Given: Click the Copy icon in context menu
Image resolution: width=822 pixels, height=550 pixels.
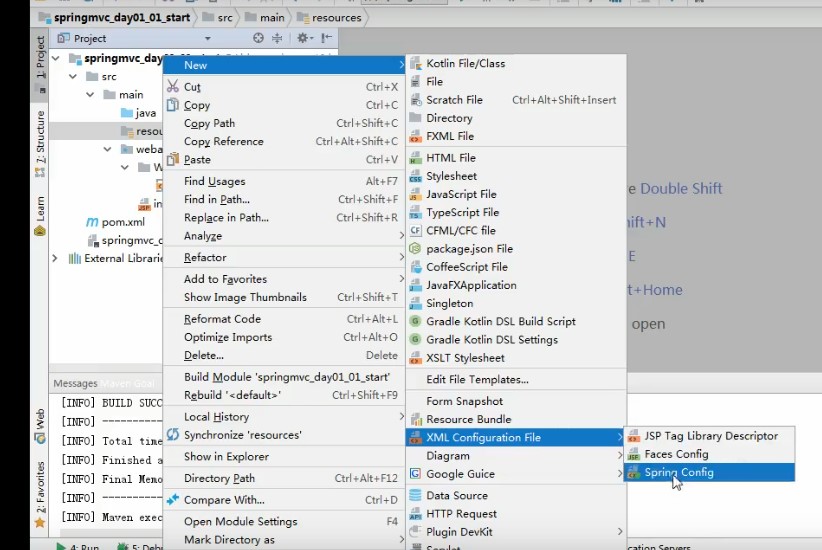Looking at the screenshot, I should (172, 105).
